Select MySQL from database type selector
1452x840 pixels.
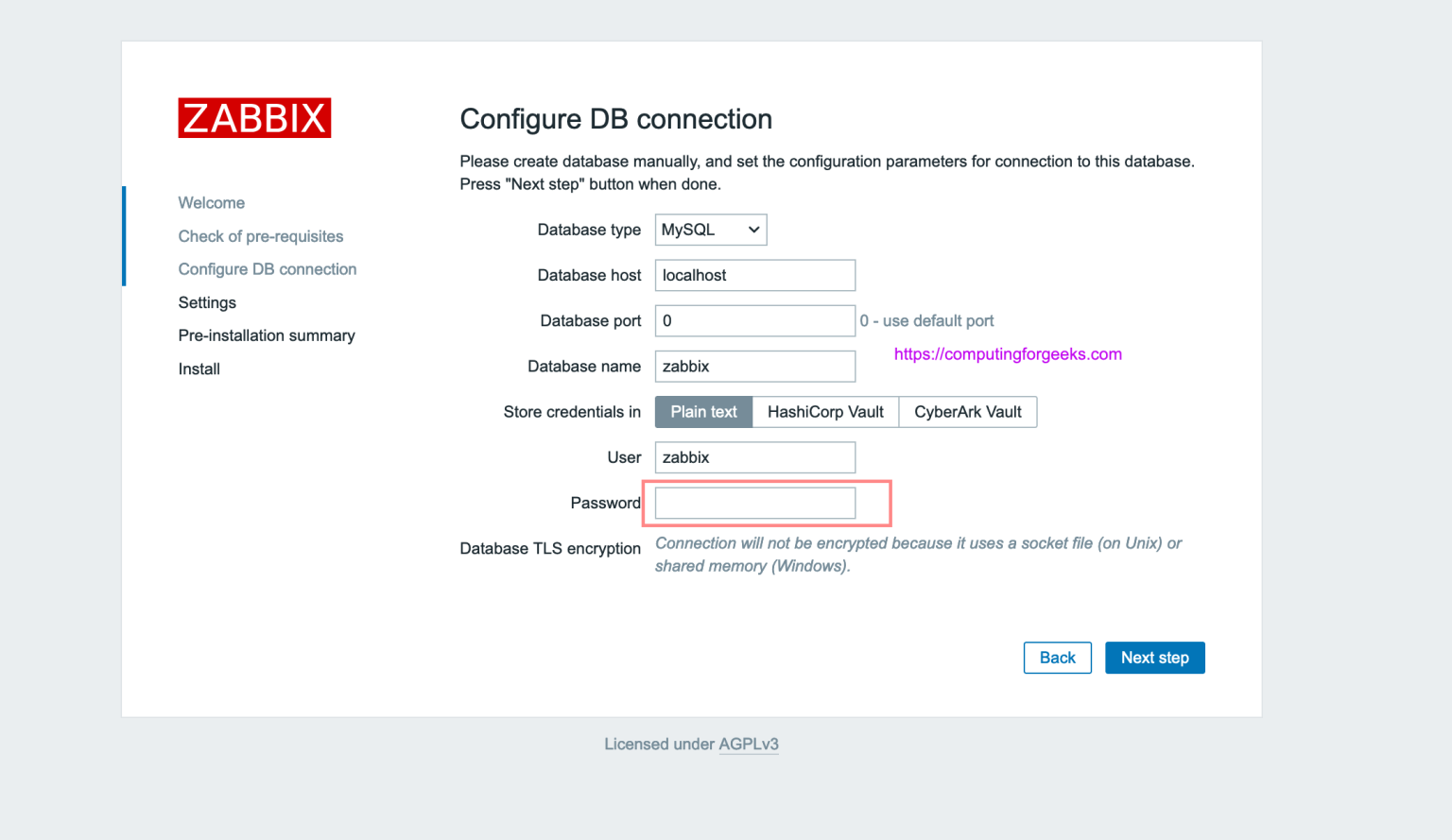click(710, 229)
